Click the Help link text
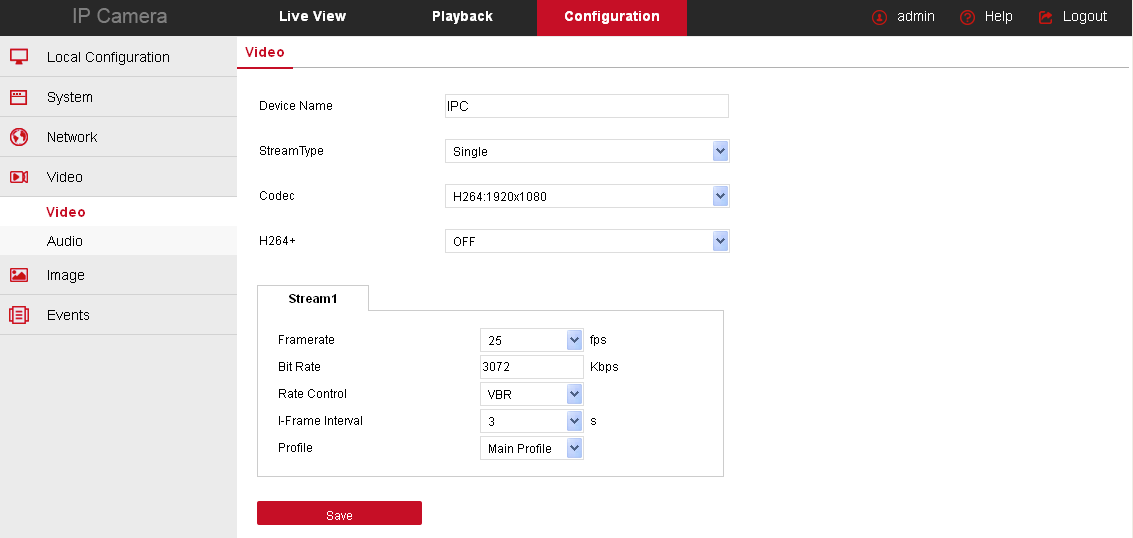The height and width of the screenshot is (538, 1133). point(999,17)
